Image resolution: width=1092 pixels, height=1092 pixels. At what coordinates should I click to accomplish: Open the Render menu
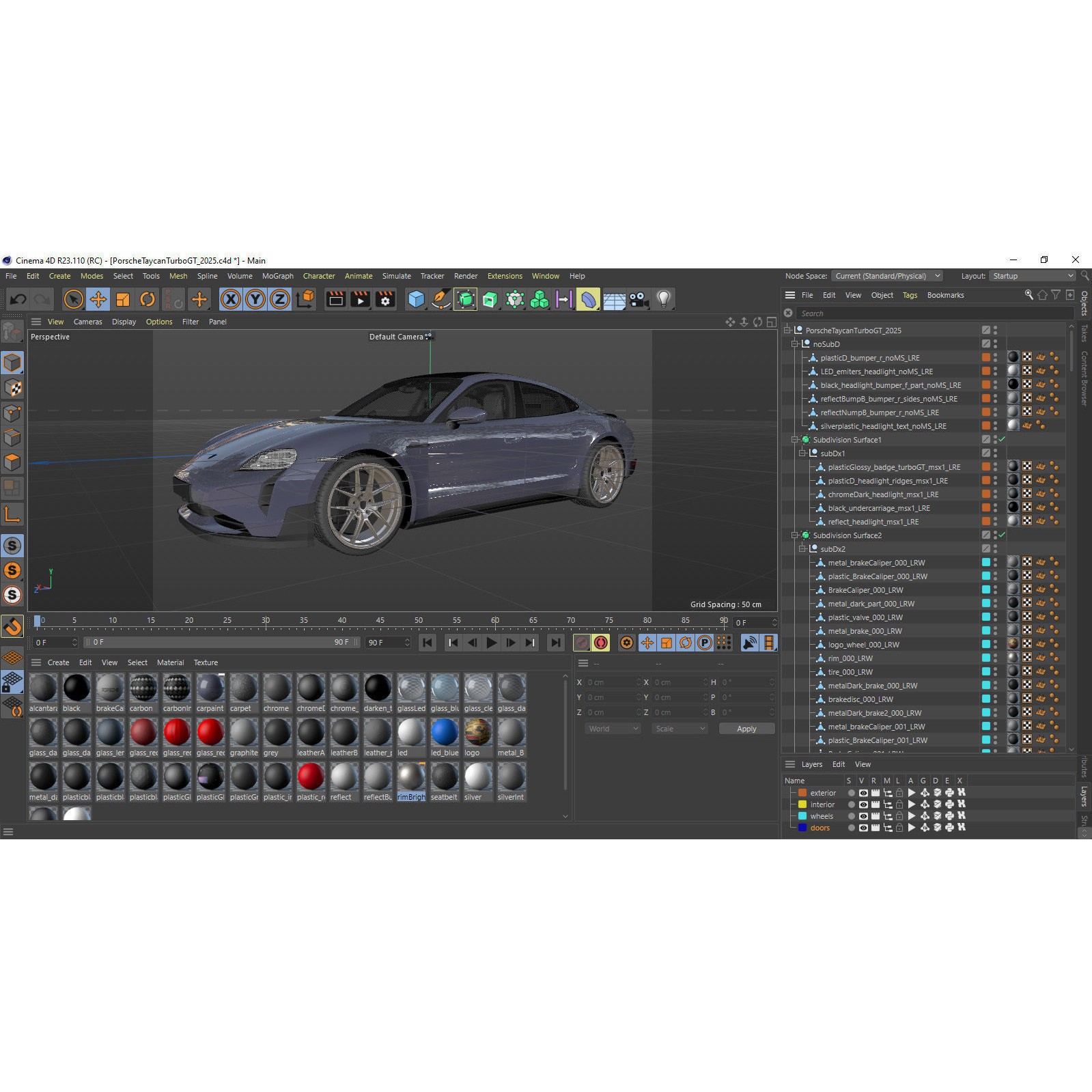click(x=466, y=276)
